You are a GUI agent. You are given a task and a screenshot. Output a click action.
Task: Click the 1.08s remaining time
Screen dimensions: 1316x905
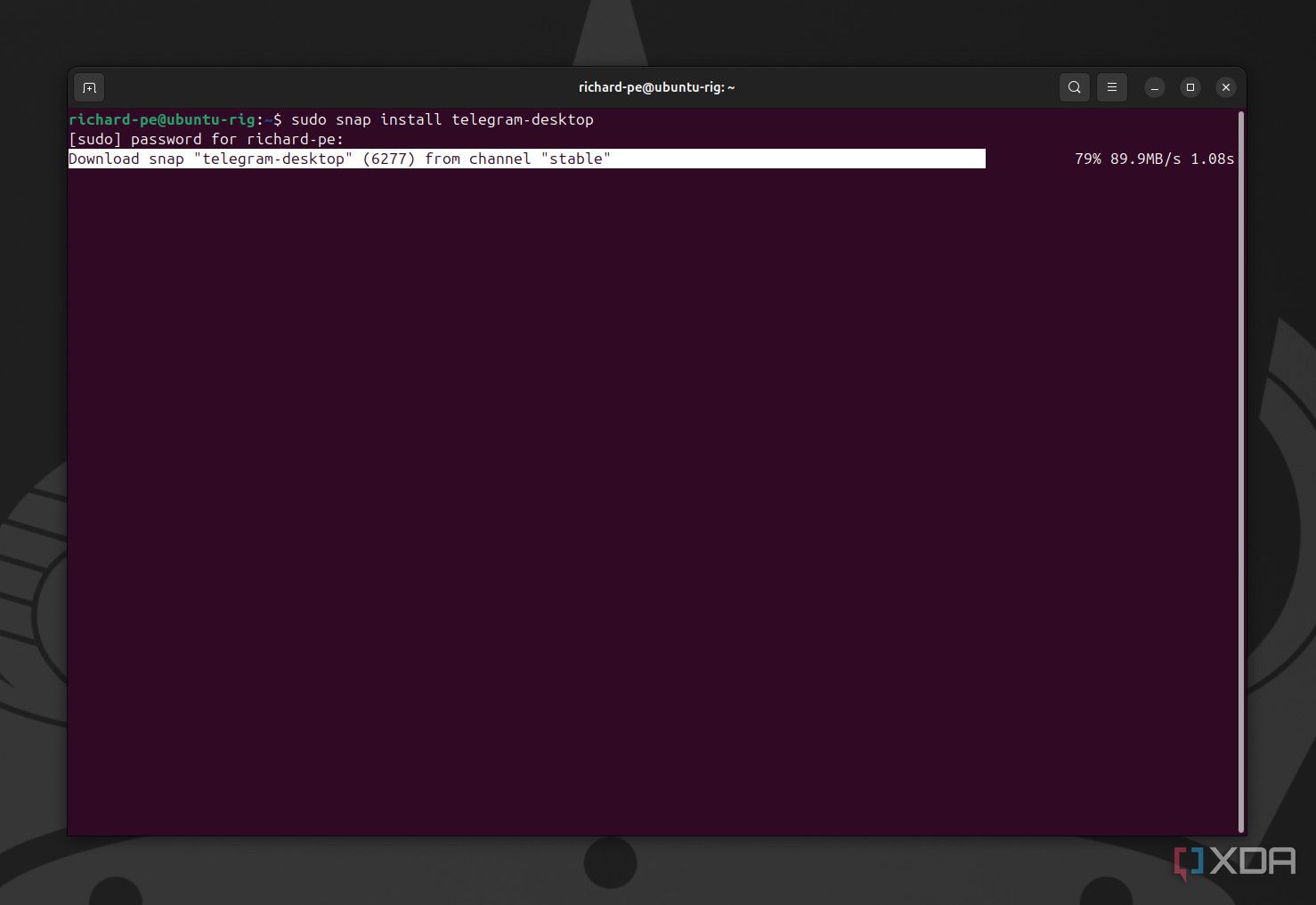pyautogui.click(x=1213, y=159)
